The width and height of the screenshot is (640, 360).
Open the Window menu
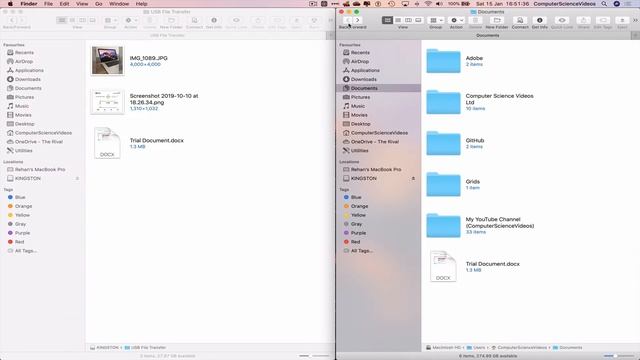pos(119,4)
